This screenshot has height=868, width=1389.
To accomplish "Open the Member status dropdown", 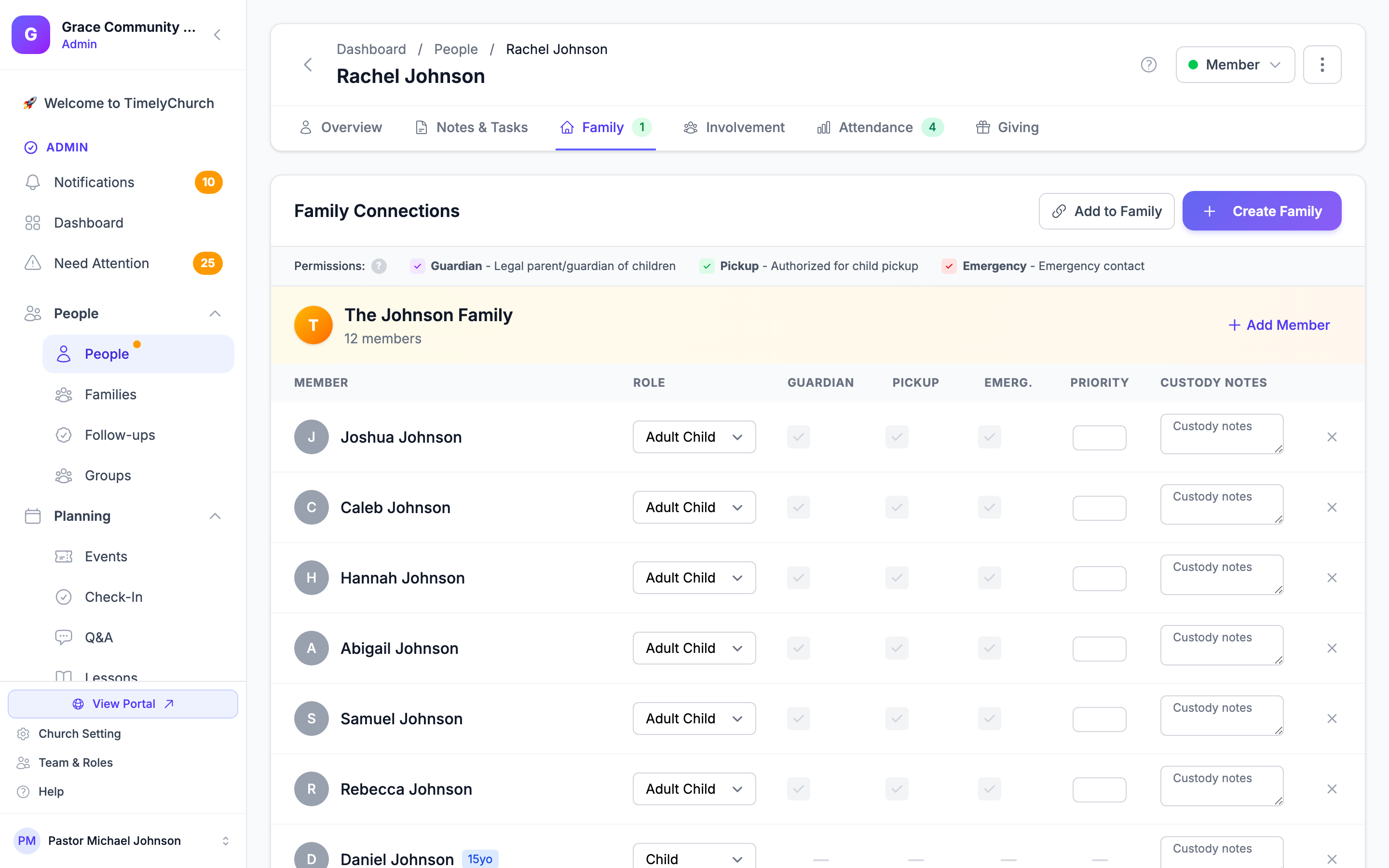I will coord(1235,65).
